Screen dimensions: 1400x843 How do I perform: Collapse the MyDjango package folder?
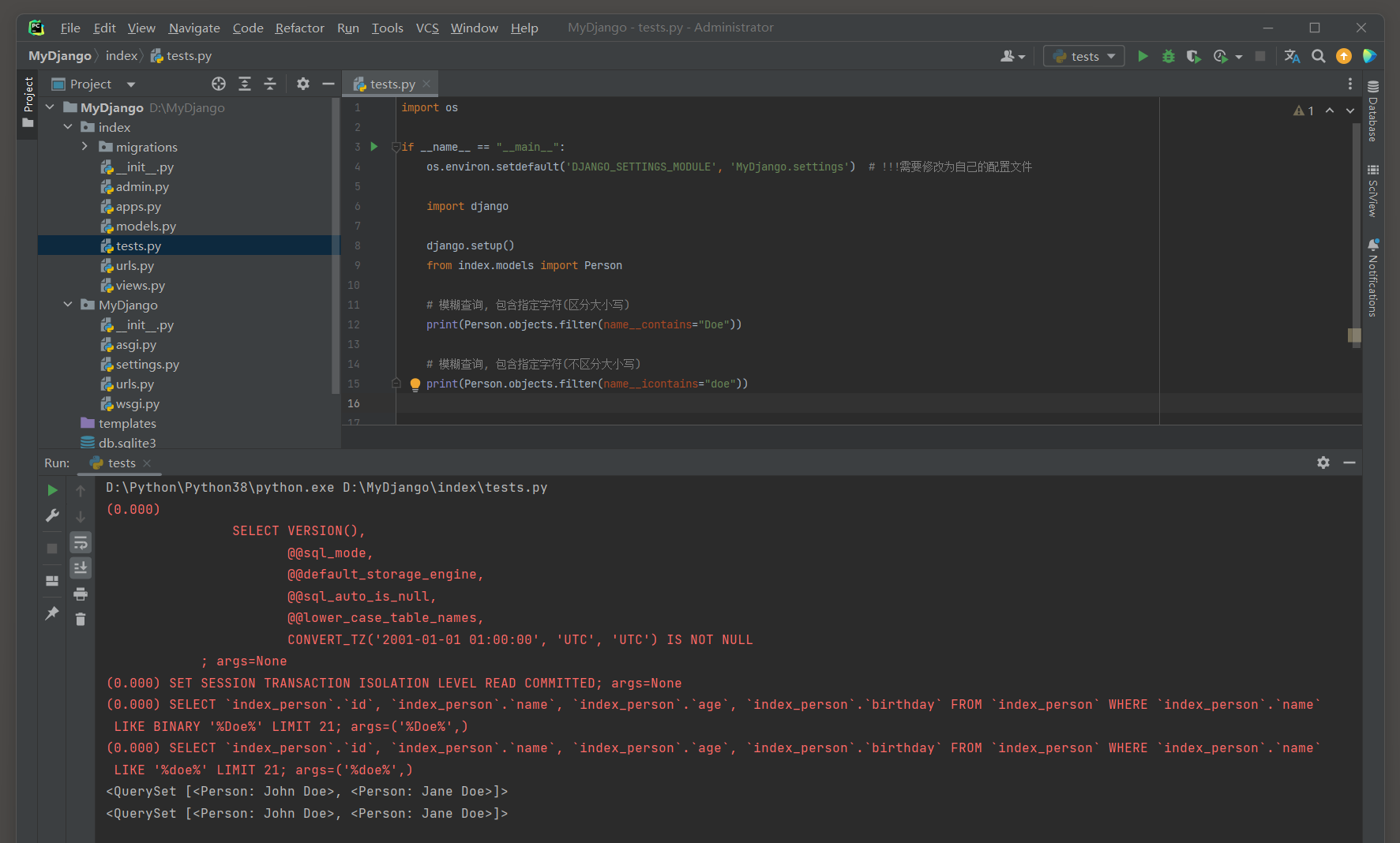pos(68,305)
